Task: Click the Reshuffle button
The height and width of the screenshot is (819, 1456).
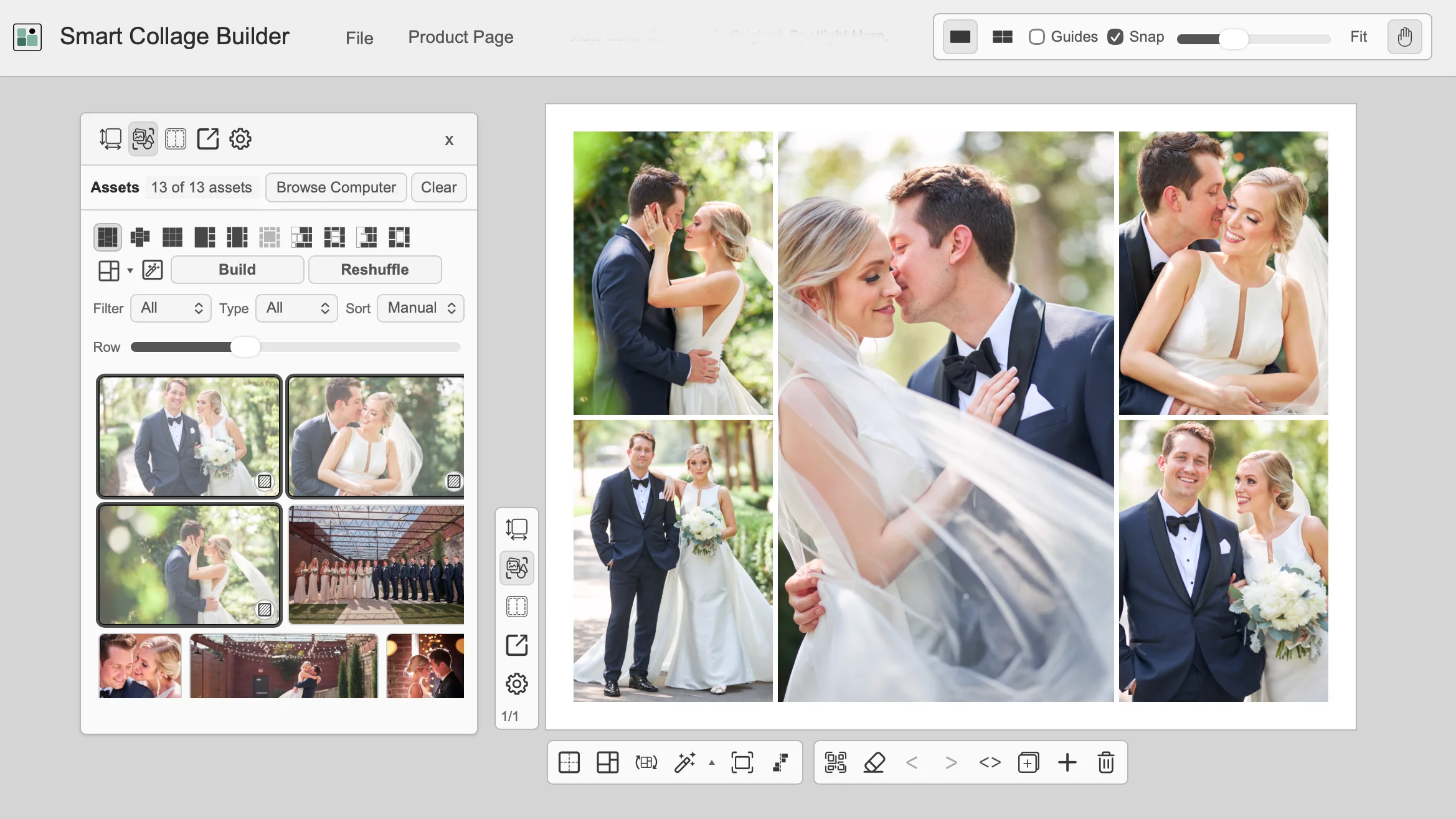Action: 375,270
